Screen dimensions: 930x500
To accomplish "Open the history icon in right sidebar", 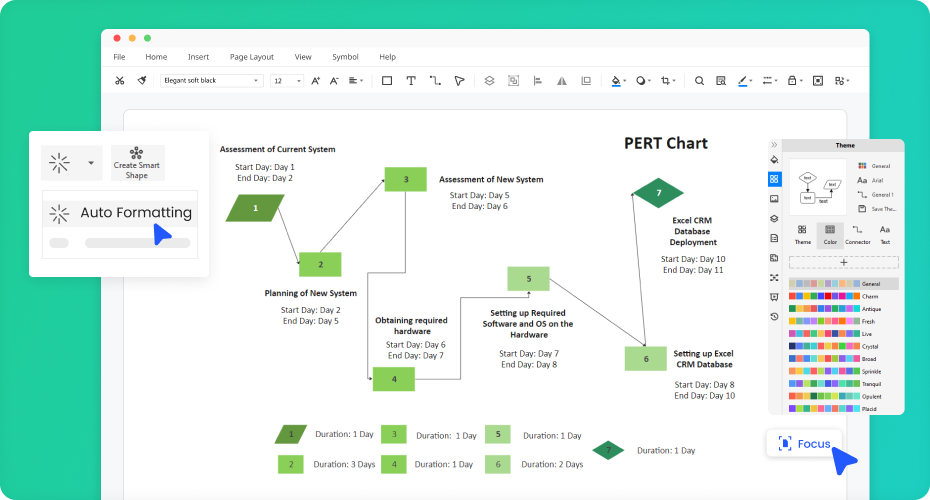I will (774, 316).
